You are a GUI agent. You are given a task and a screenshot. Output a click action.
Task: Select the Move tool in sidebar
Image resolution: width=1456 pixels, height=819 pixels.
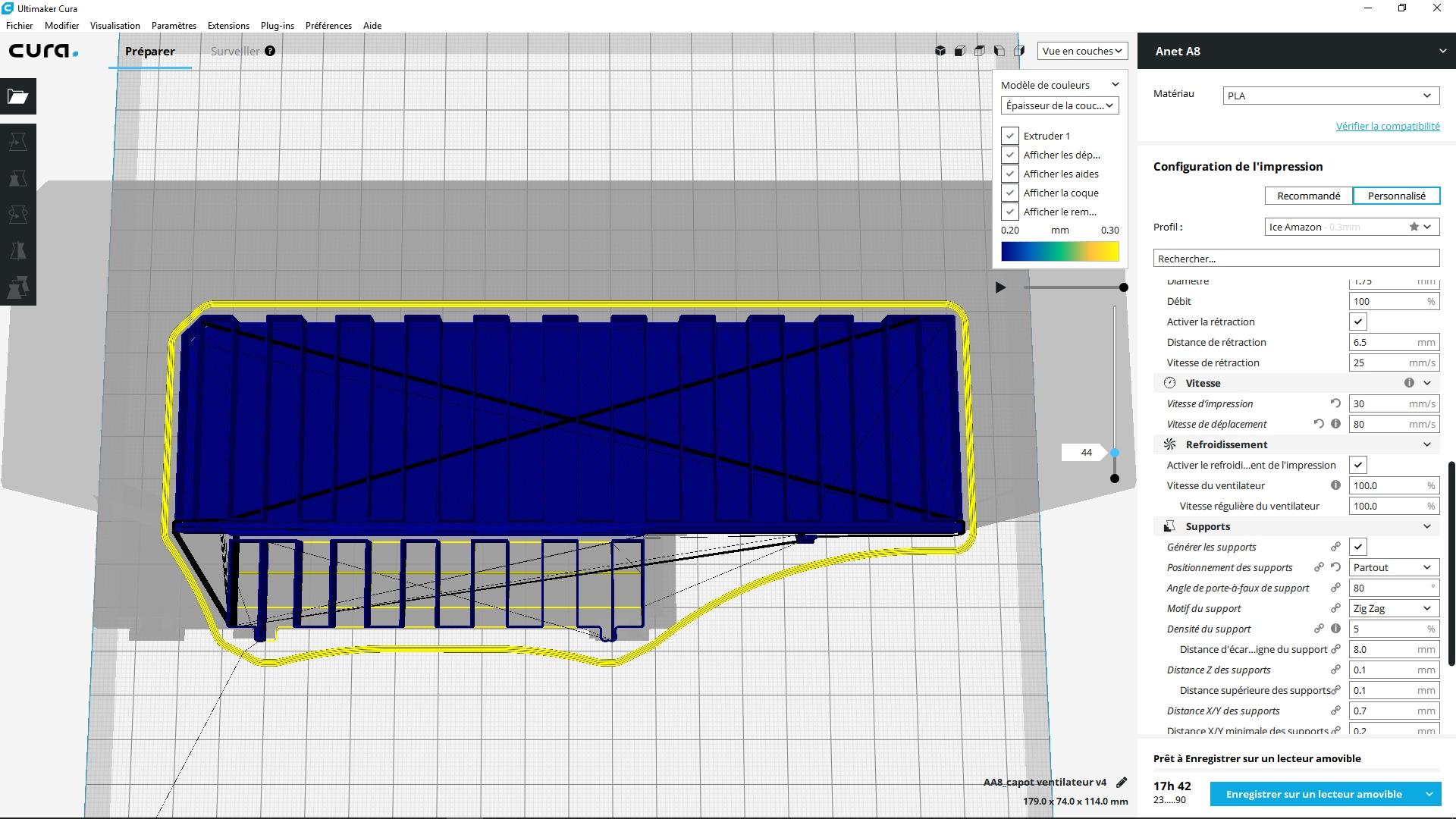click(x=18, y=142)
